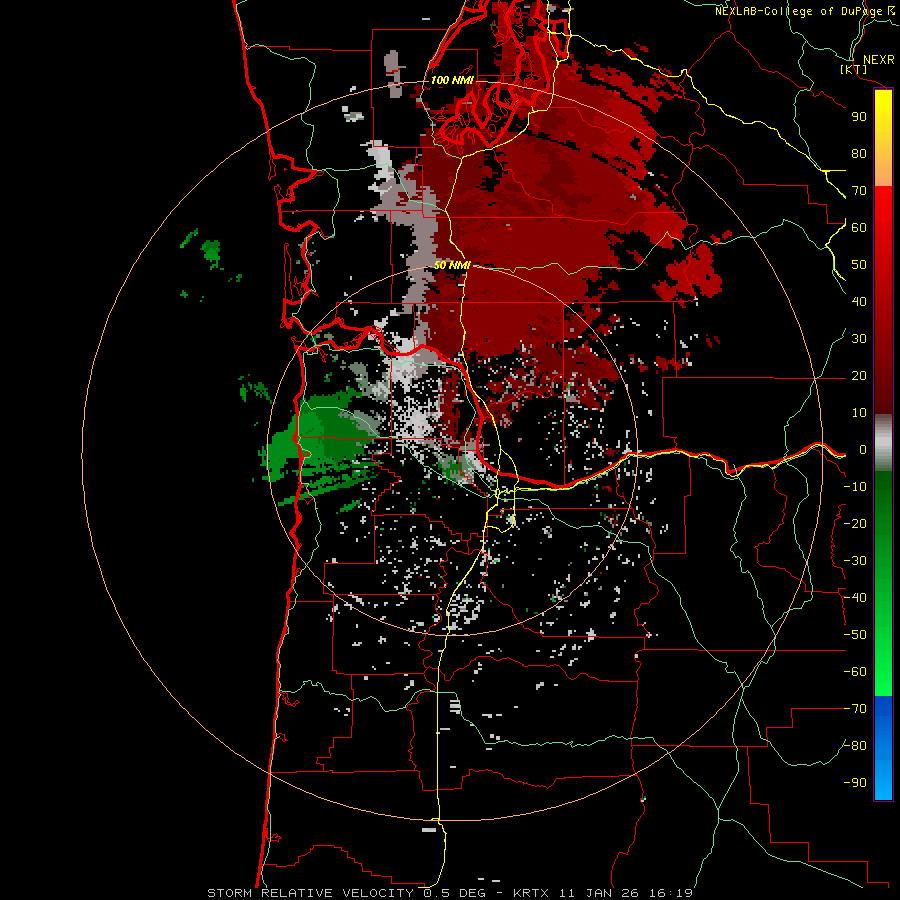Screen dimensions: 900x900
Task: Click the -50 value on the velocity scale
Action: click(x=855, y=635)
